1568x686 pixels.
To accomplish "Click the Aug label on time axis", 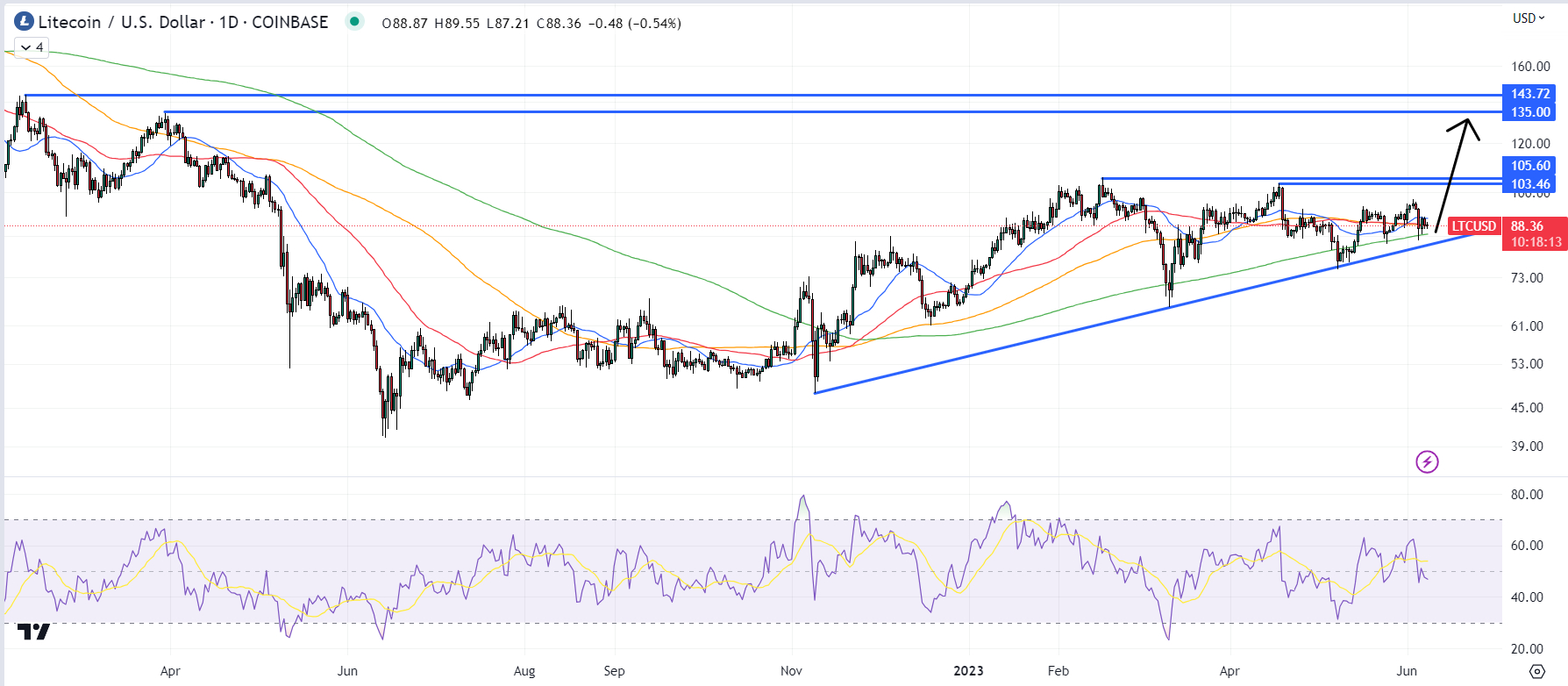I will coord(524,671).
